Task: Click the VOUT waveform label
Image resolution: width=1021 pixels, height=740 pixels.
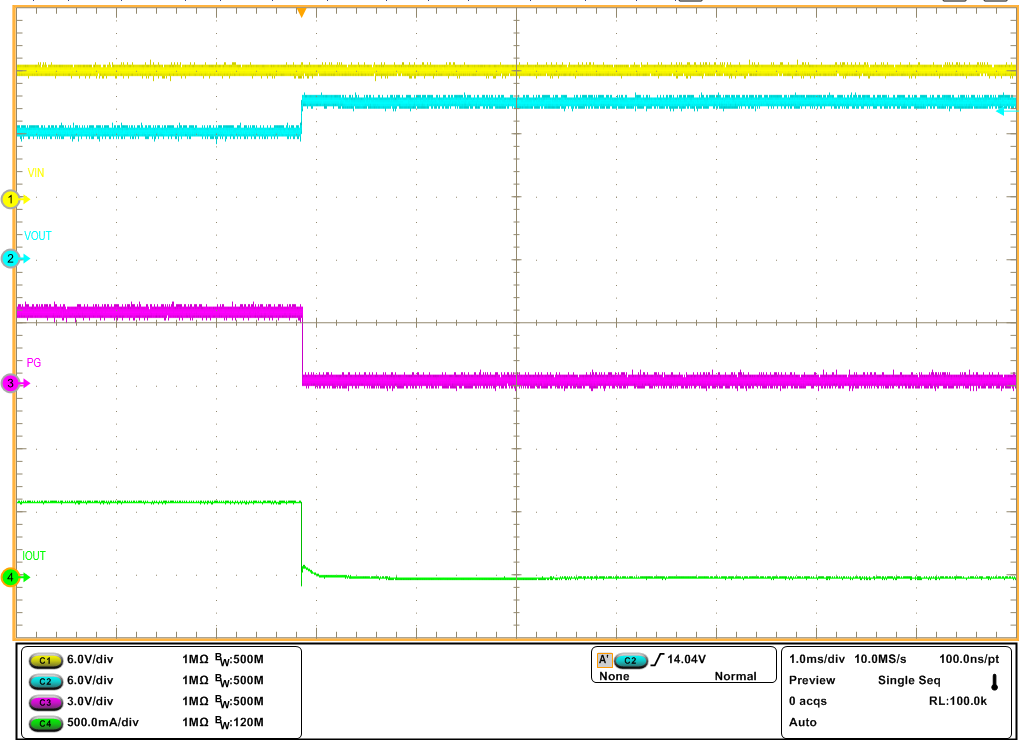Action: click(36, 236)
